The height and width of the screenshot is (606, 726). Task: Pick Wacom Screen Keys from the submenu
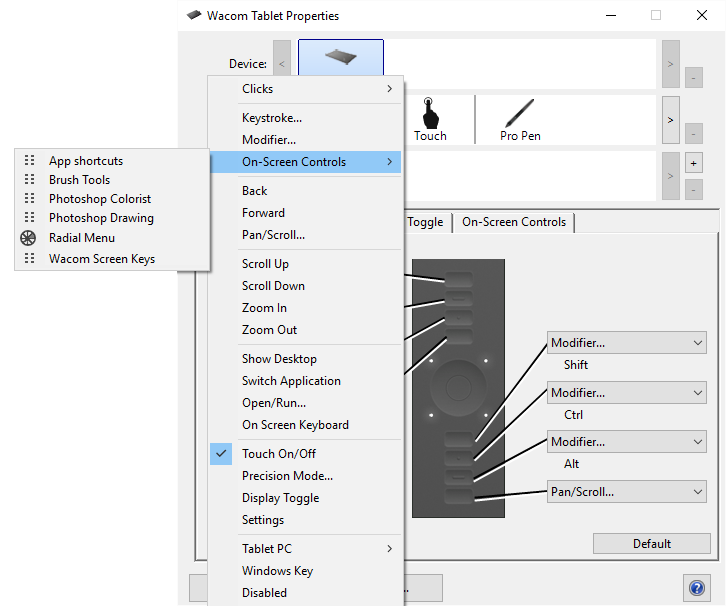[x=113, y=258]
